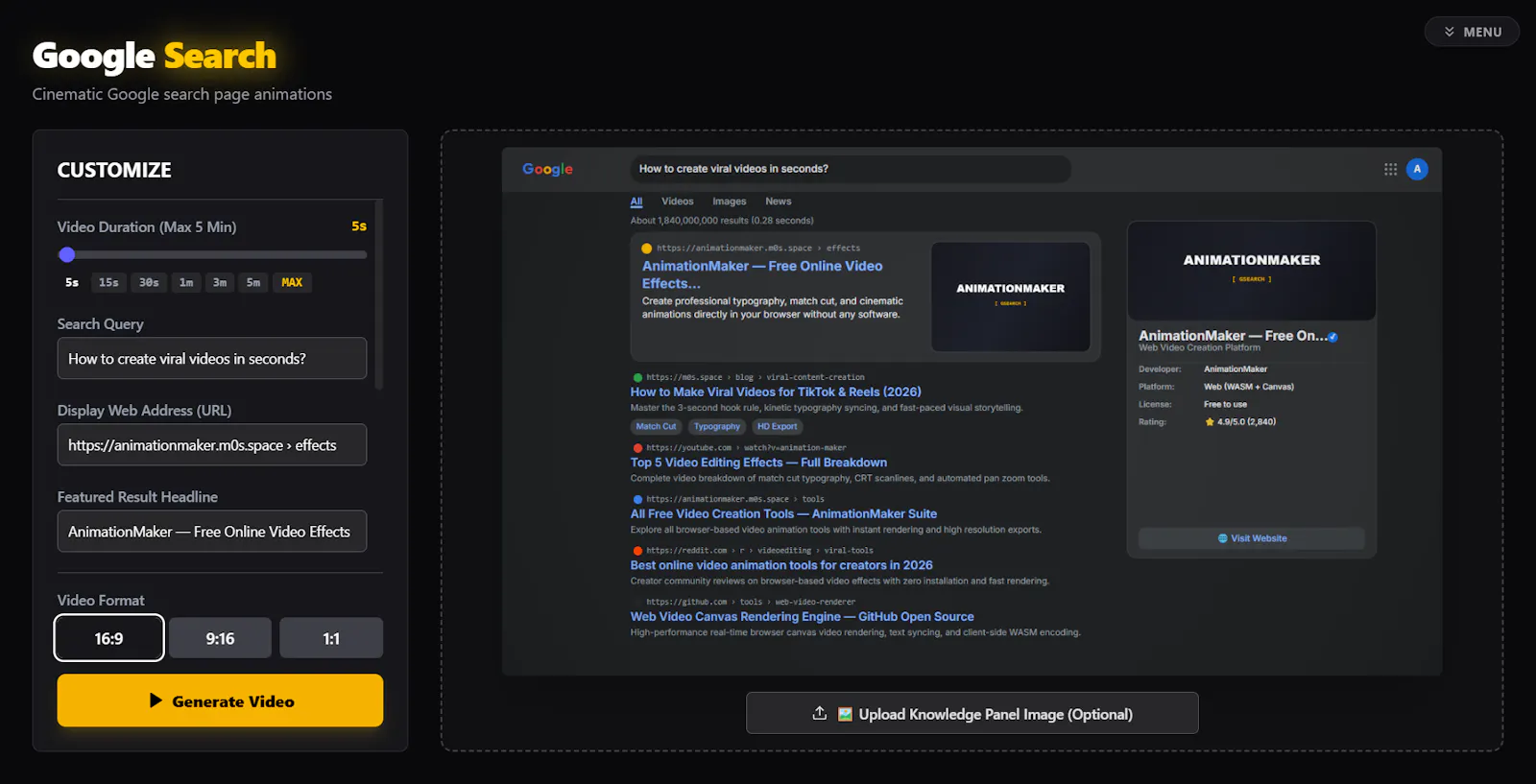Set duration preset to 5s
The image size is (1536, 784).
[72, 282]
